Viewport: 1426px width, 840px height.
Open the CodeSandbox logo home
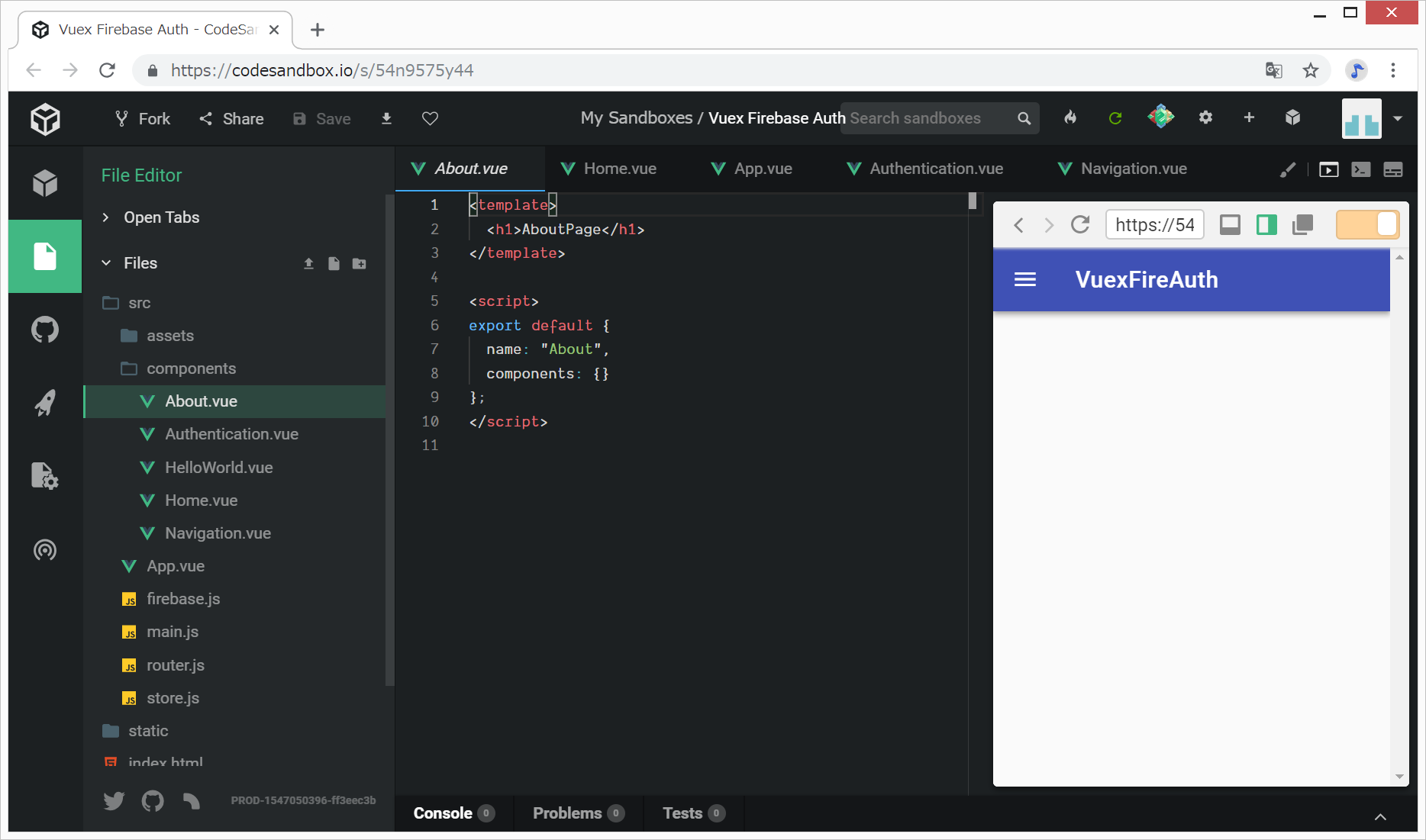point(45,119)
